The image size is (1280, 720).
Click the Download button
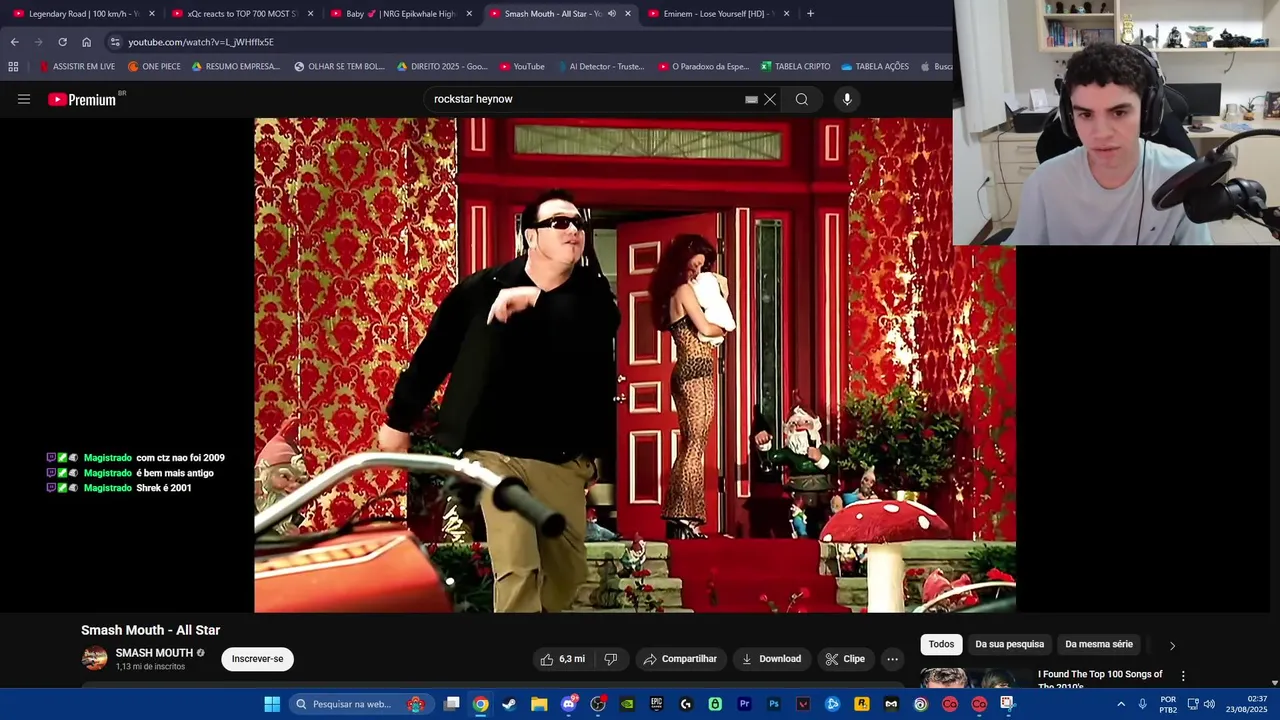coord(771,659)
